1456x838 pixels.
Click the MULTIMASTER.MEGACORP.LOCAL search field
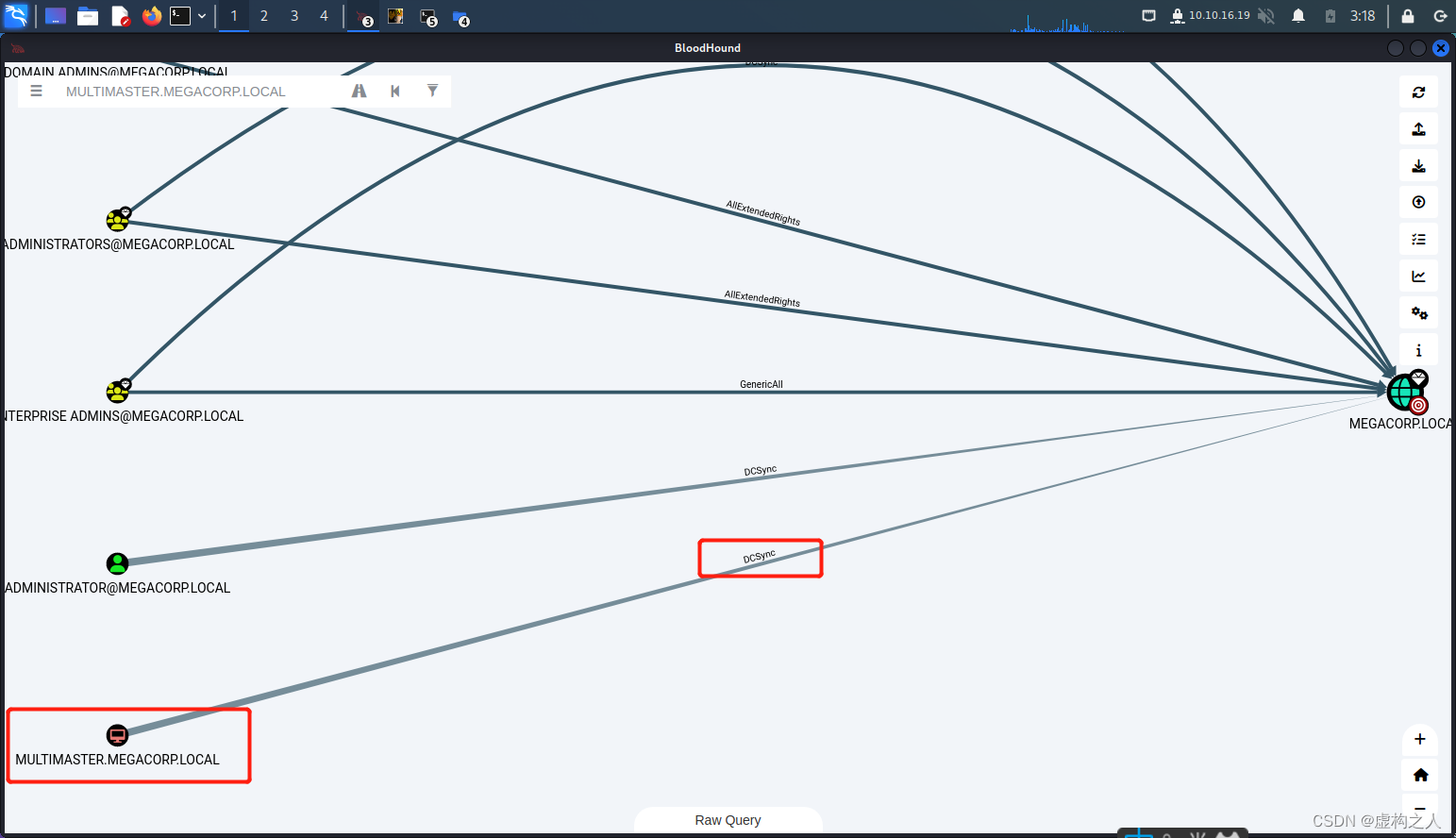pos(198,92)
